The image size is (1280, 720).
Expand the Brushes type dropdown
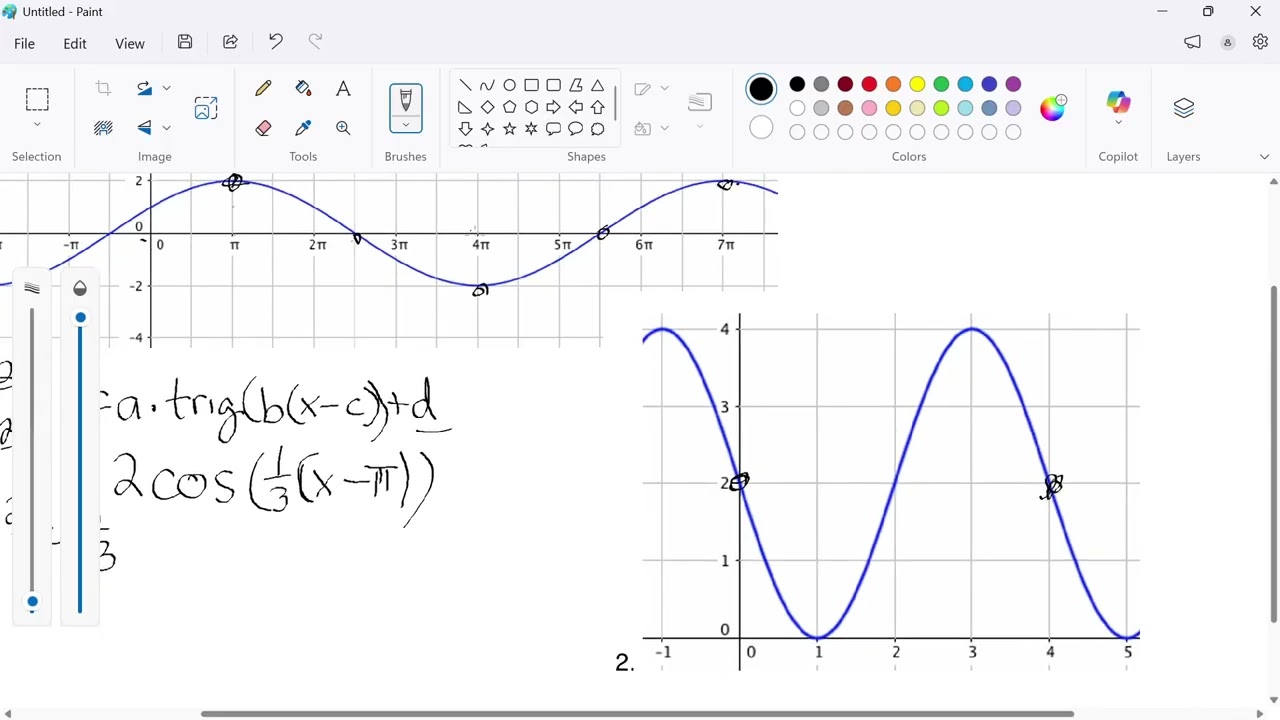click(406, 125)
